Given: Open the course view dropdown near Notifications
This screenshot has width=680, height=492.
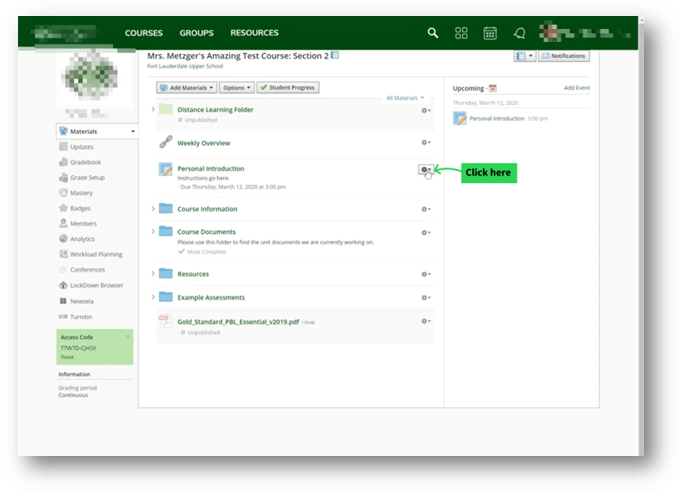Looking at the screenshot, I should (525, 56).
